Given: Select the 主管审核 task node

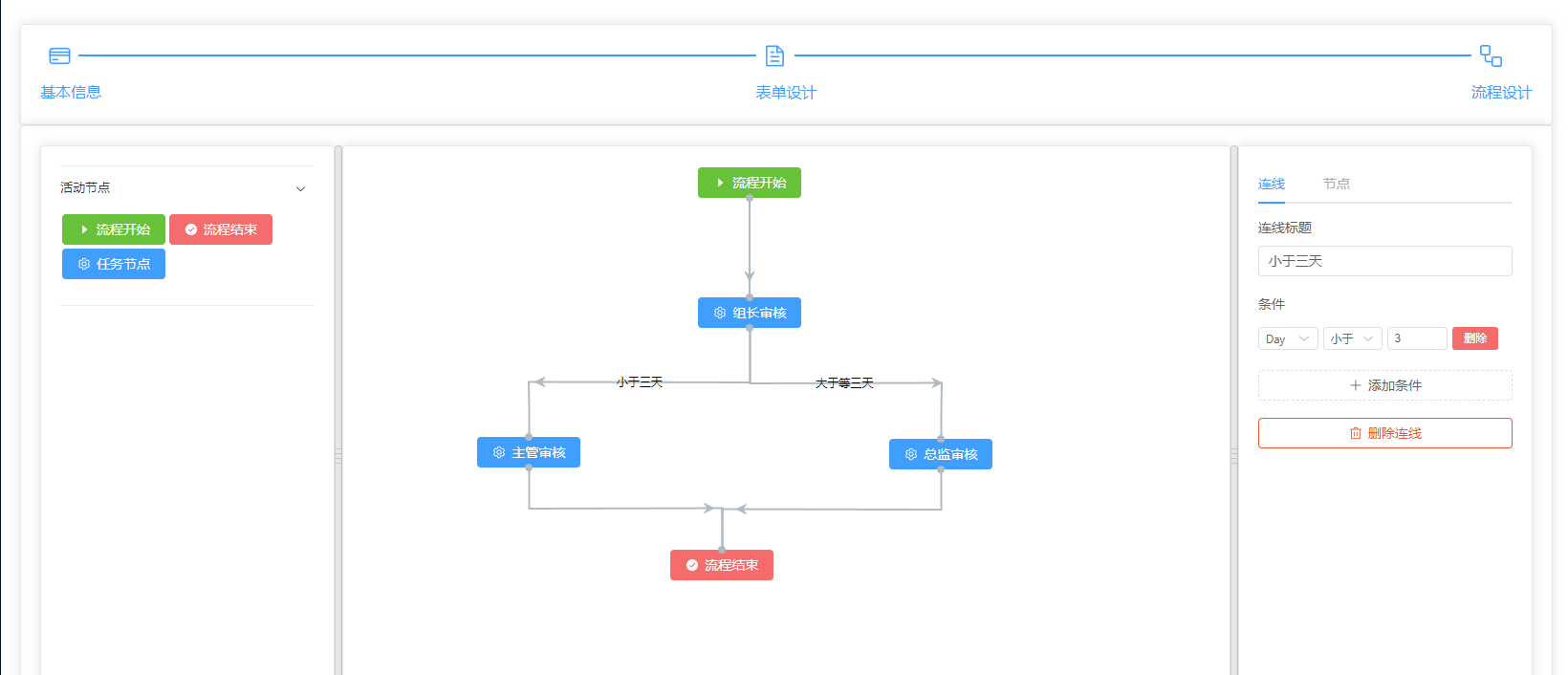Looking at the screenshot, I should pos(529,452).
